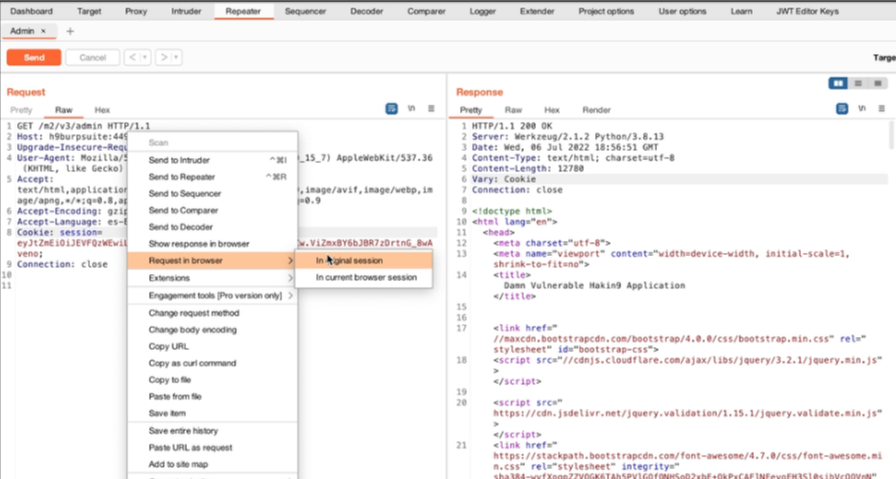Open the Extender tab
The height and width of the screenshot is (479, 896).
click(537, 11)
